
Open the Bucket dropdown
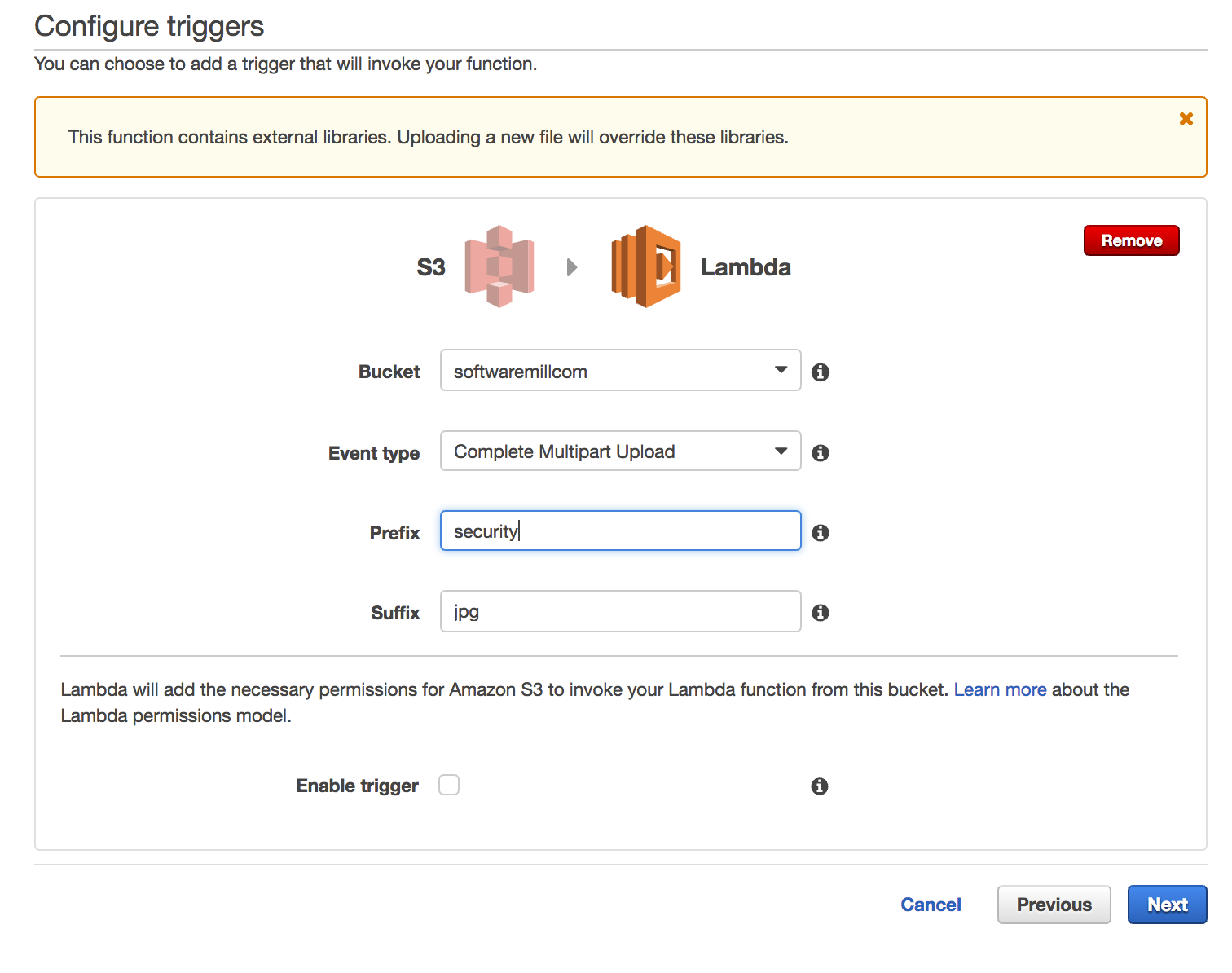619,371
